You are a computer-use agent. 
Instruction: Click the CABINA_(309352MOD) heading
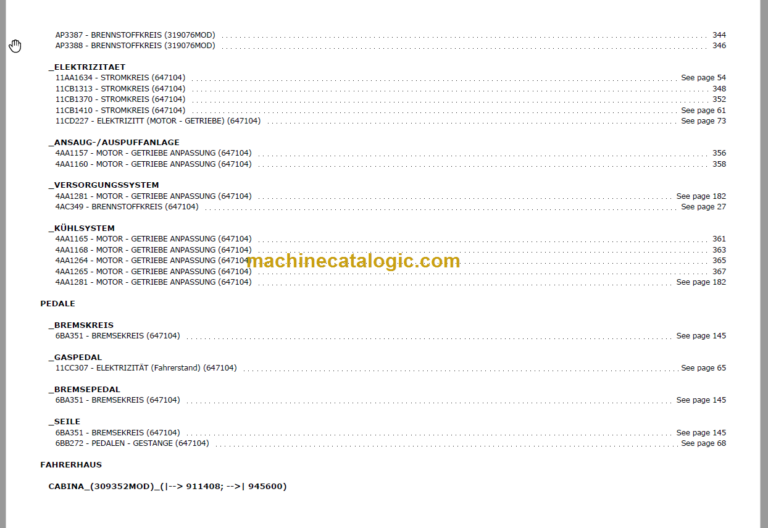[168, 486]
